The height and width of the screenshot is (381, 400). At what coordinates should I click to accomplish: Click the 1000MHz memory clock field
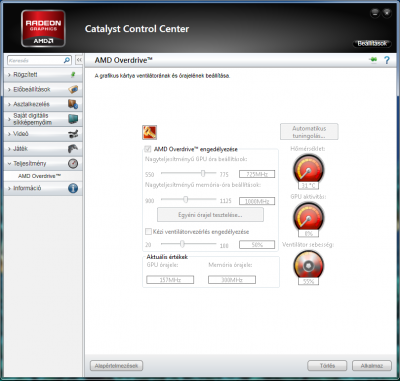[x=257, y=201]
